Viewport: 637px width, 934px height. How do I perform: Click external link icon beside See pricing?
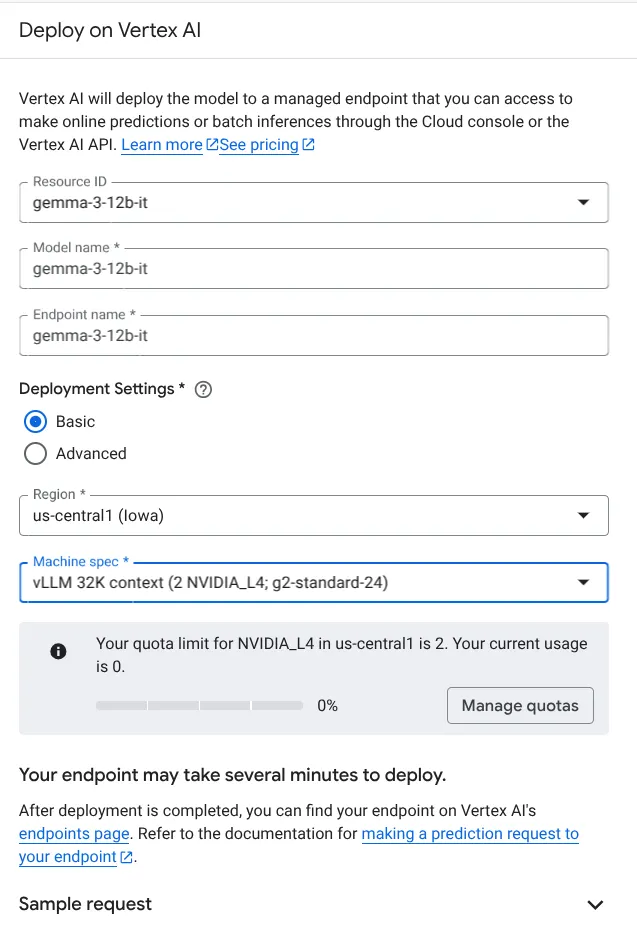tap(308, 145)
